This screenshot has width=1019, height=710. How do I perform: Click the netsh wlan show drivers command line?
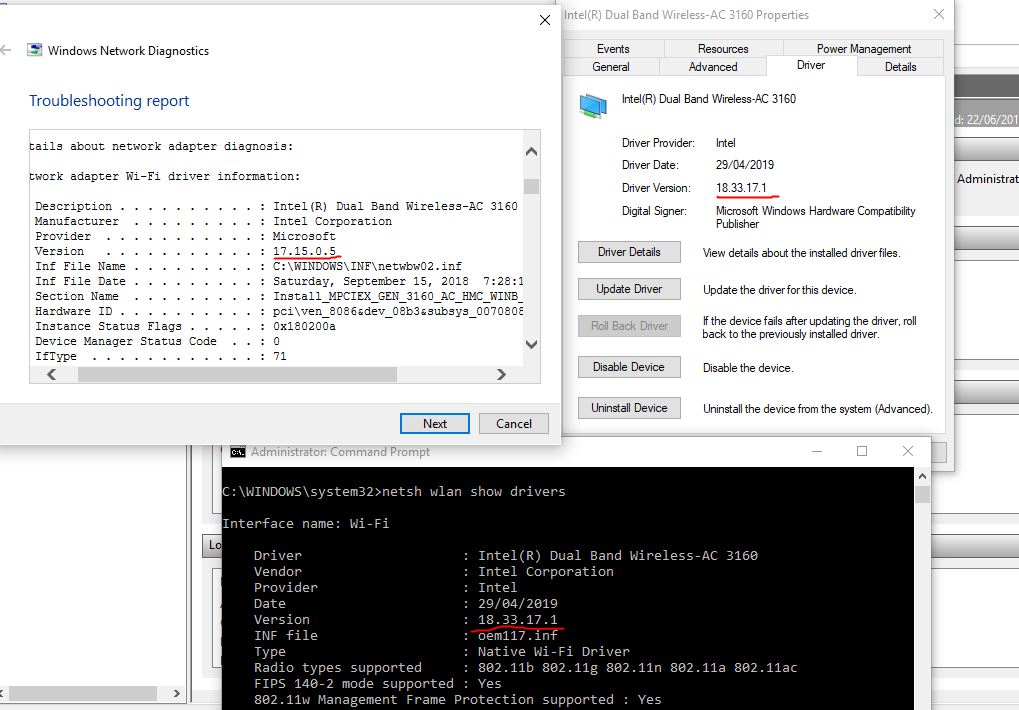point(394,492)
